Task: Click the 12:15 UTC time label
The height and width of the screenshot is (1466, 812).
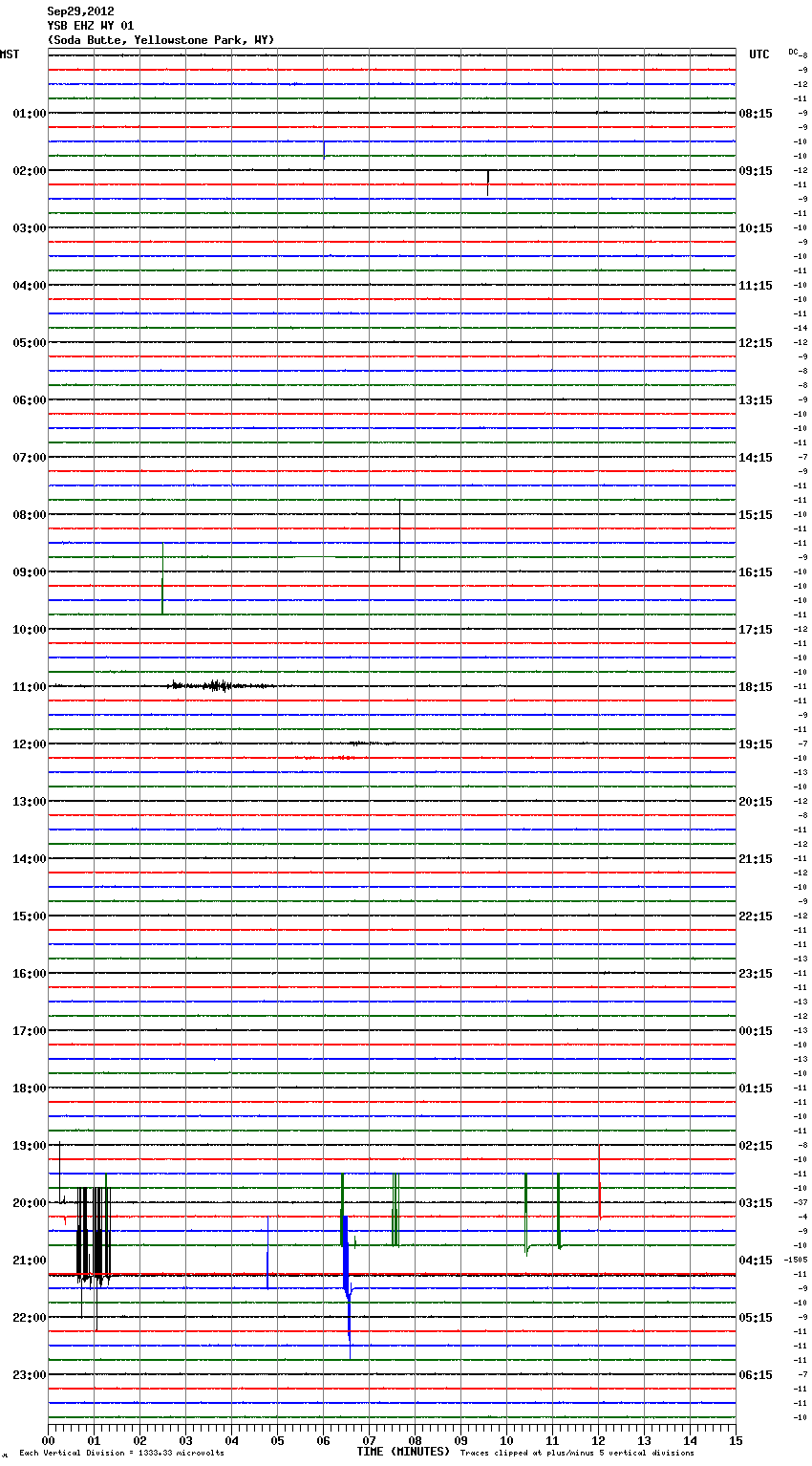Action: (756, 343)
